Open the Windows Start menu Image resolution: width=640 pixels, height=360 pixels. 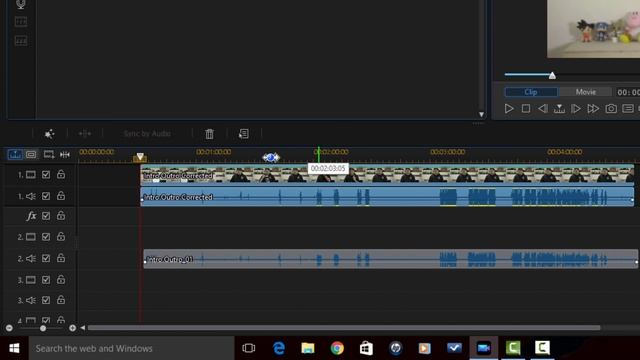click(x=14, y=348)
